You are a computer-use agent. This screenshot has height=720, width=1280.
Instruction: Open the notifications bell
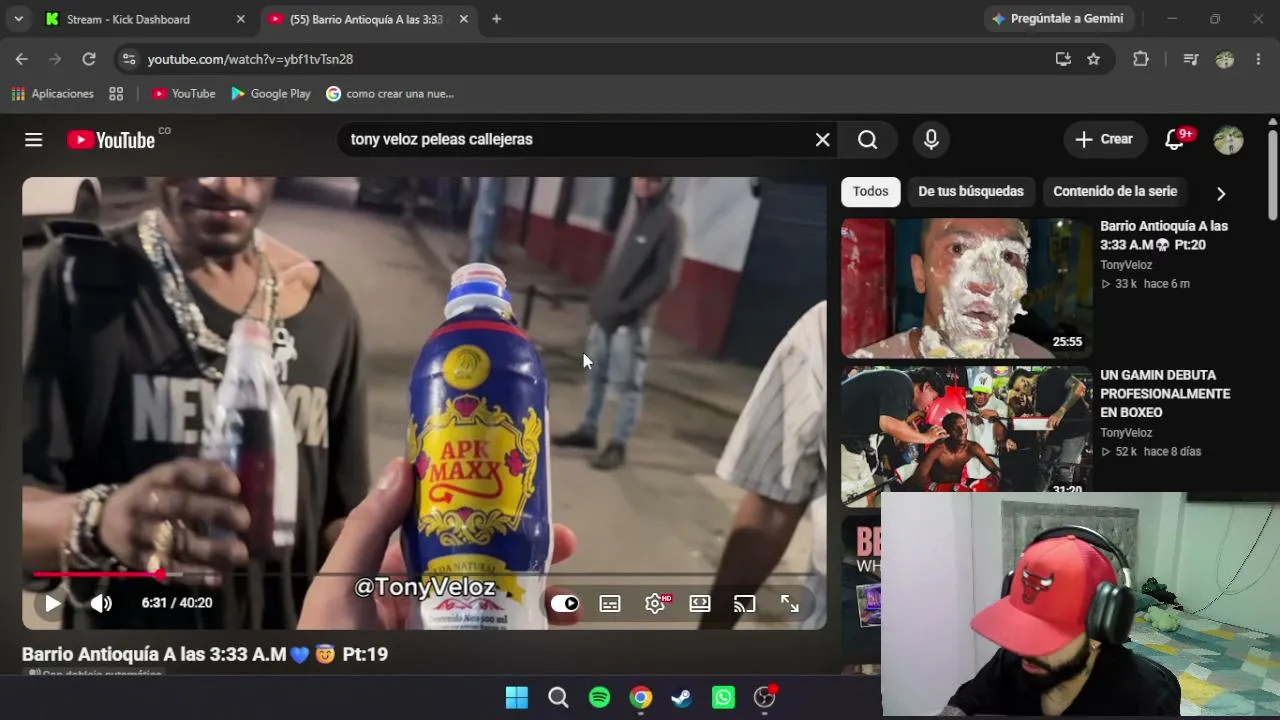coord(1175,140)
